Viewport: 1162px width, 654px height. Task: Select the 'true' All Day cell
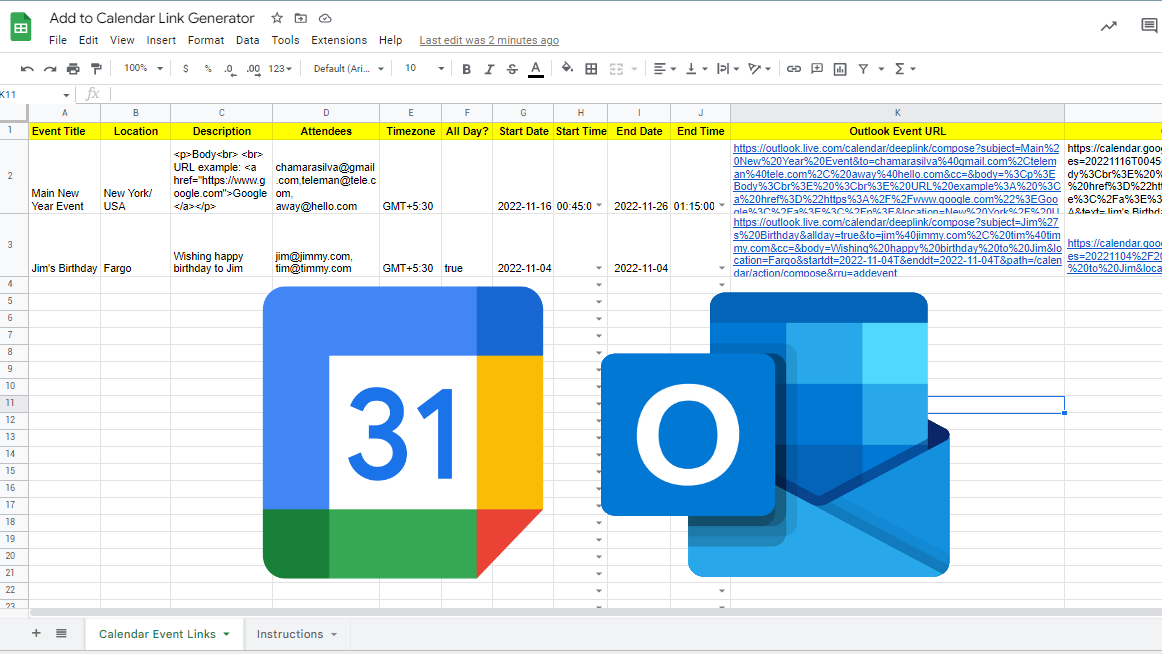[467, 245]
